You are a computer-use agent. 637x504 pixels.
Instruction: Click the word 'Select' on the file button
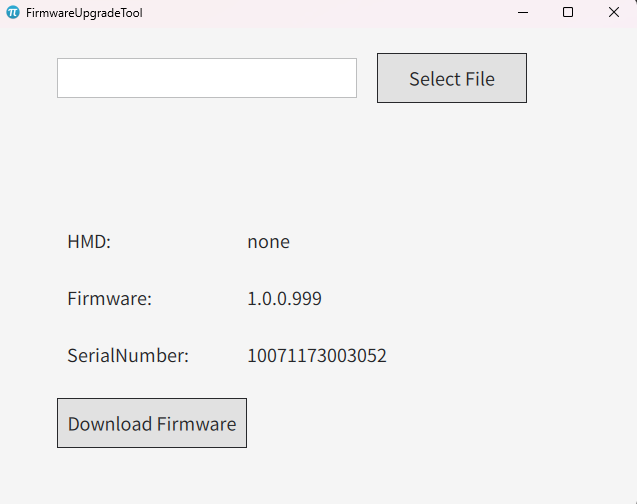(435, 79)
